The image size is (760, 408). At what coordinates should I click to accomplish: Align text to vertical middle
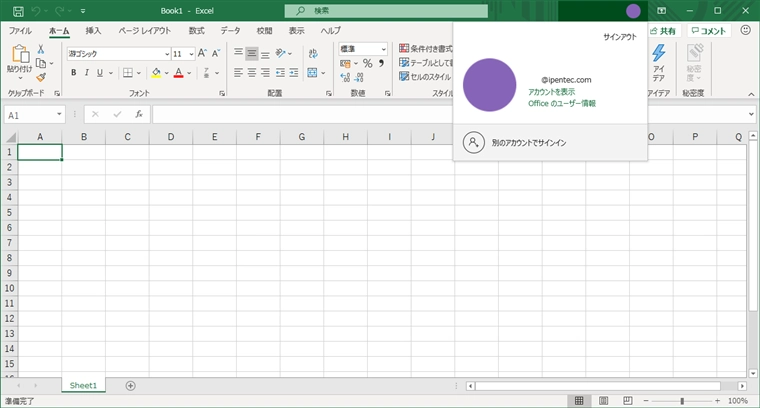(252, 53)
